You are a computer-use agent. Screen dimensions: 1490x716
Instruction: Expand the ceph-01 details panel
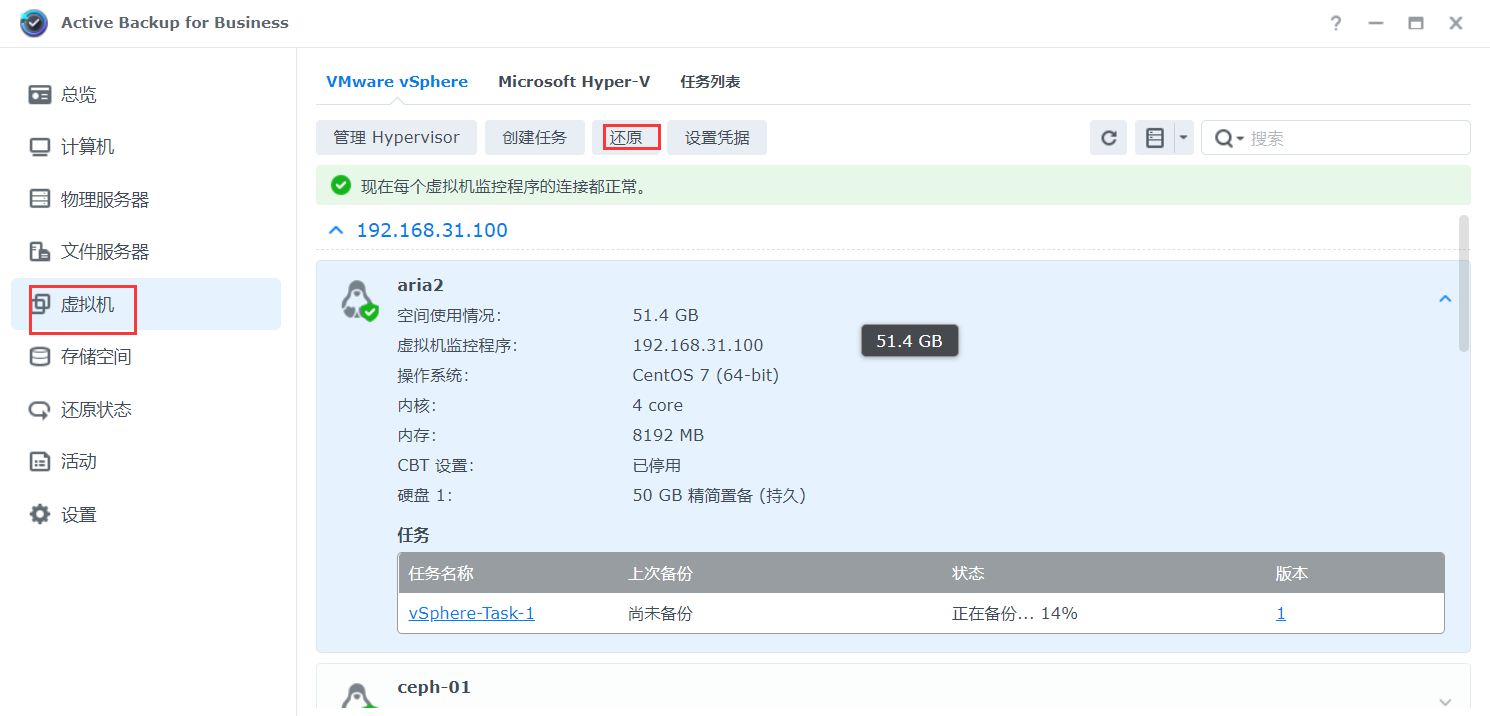coord(1444,702)
